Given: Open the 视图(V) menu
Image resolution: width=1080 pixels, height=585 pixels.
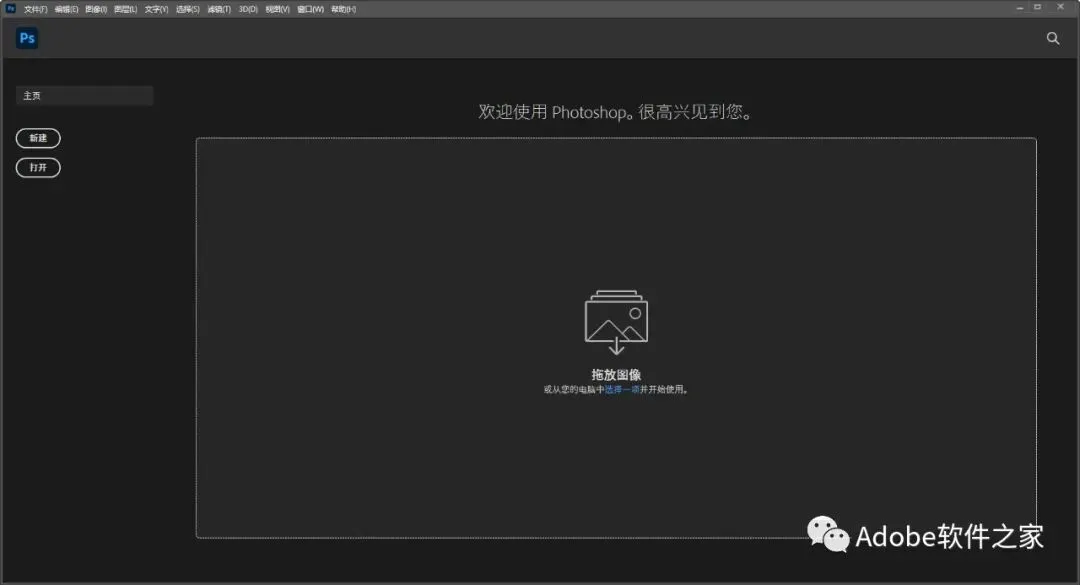Looking at the screenshot, I should tap(278, 9).
